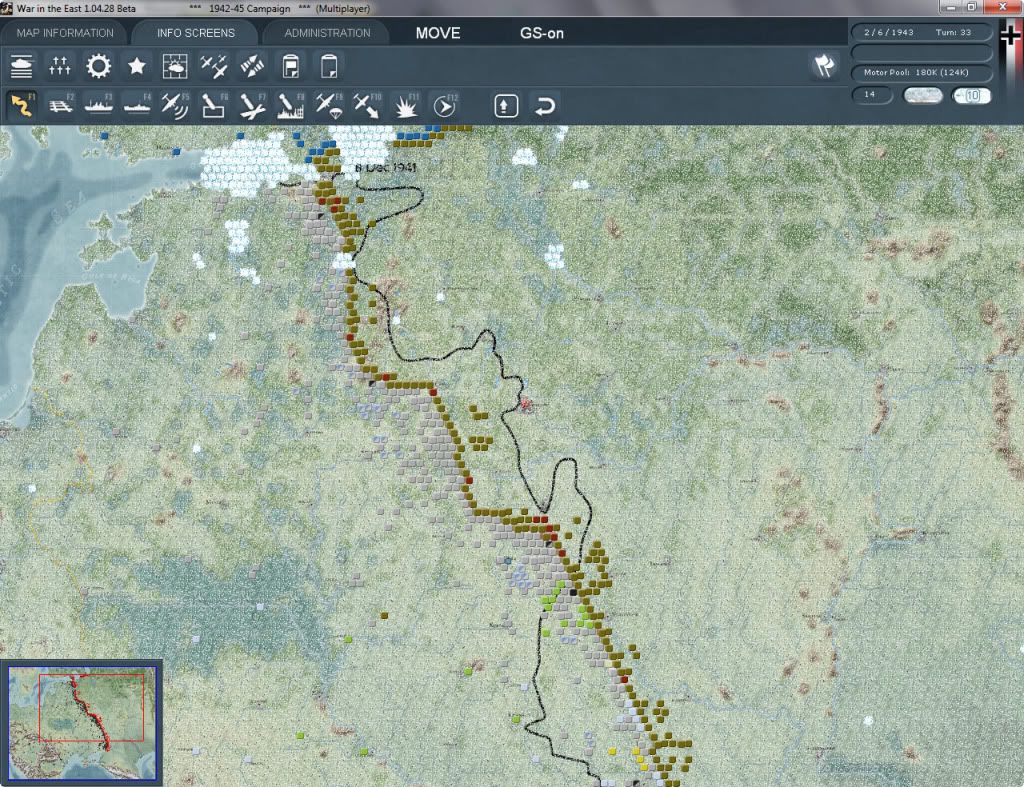This screenshot has height=787, width=1024.
Task: Click the date 2/6/1943 display
Action: coord(889,32)
